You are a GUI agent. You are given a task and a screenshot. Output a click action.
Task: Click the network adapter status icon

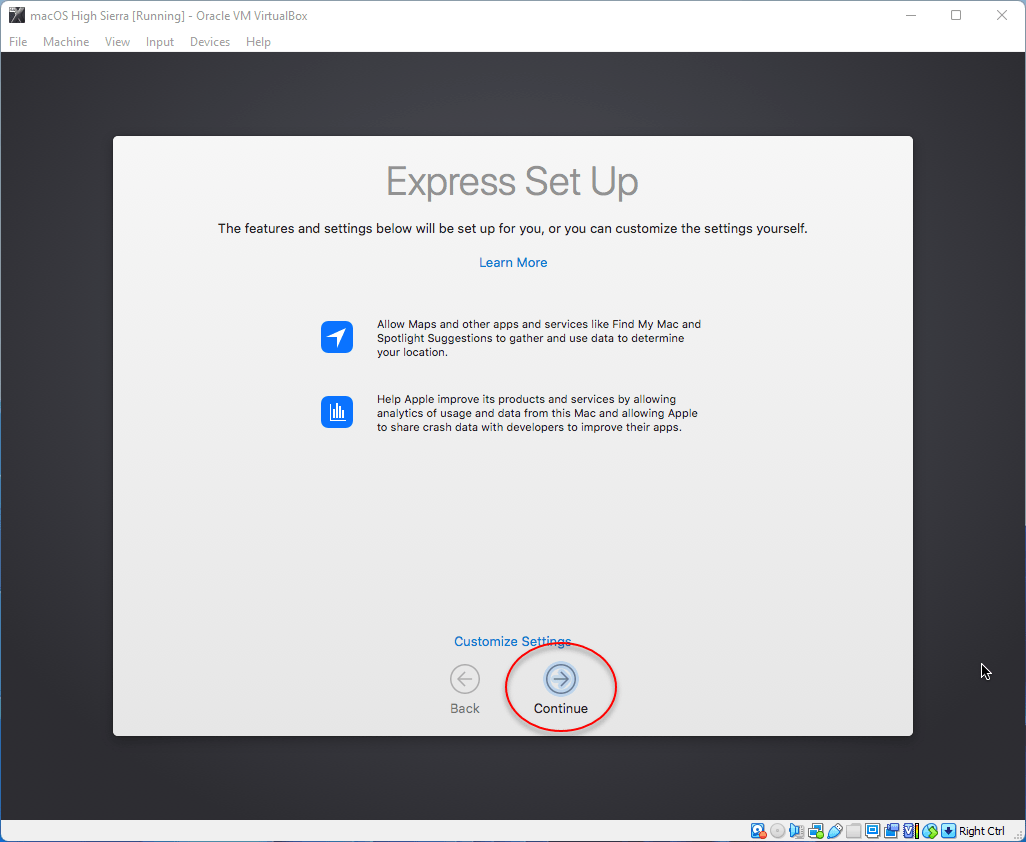point(815,831)
